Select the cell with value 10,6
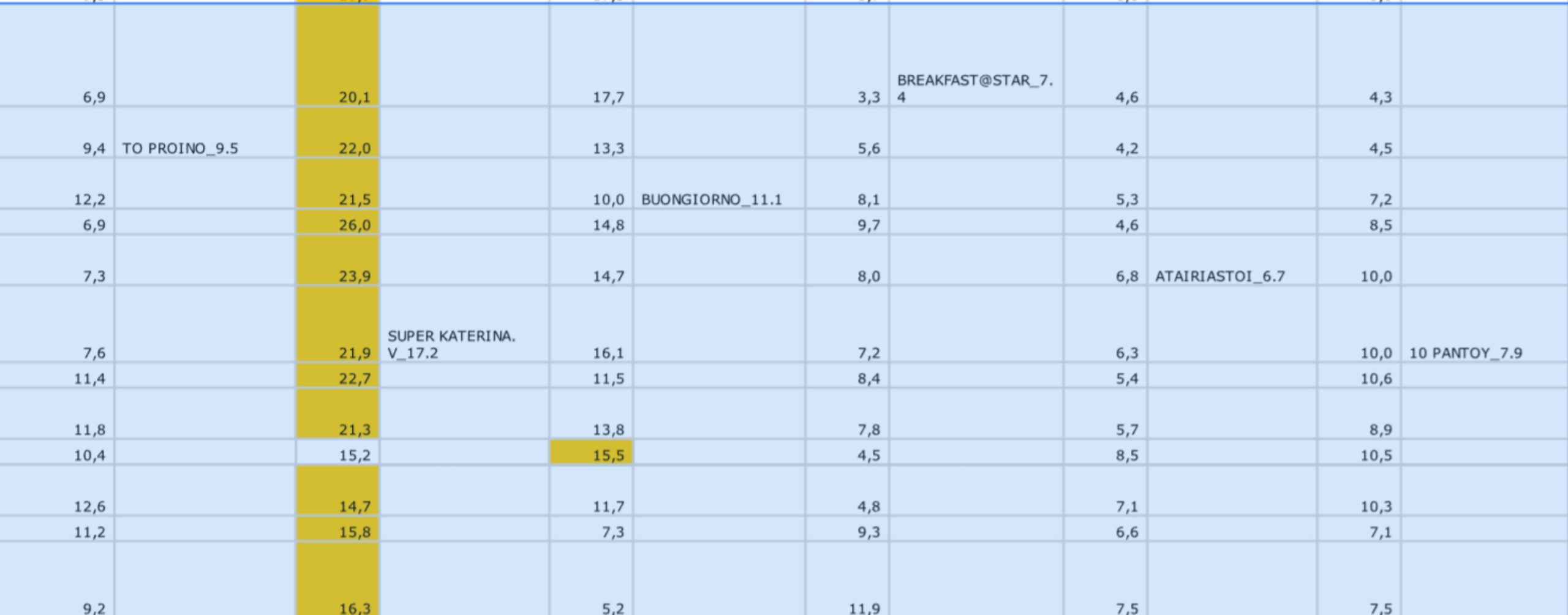This screenshot has width=1568, height=615. [1359, 376]
